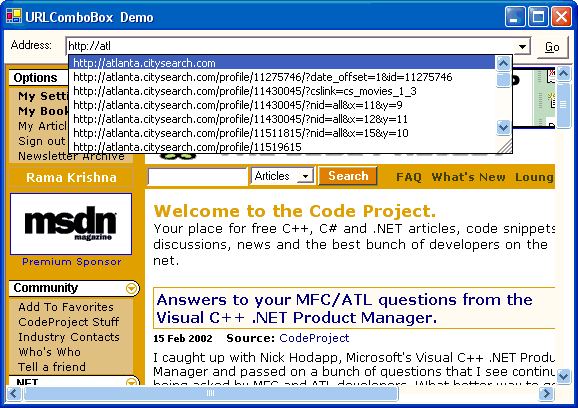Pick the suggestion ending nid=all&x=15&y=10

coord(282,133)
